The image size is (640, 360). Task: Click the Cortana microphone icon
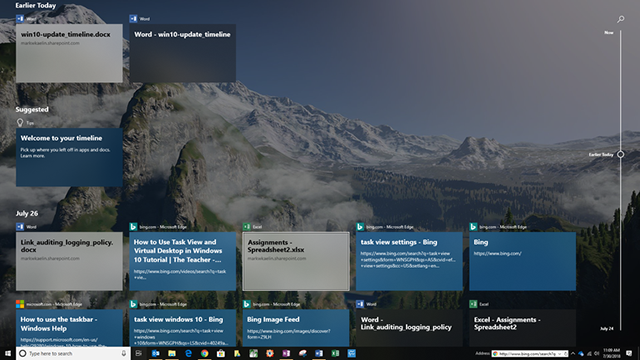click(124, 353)
